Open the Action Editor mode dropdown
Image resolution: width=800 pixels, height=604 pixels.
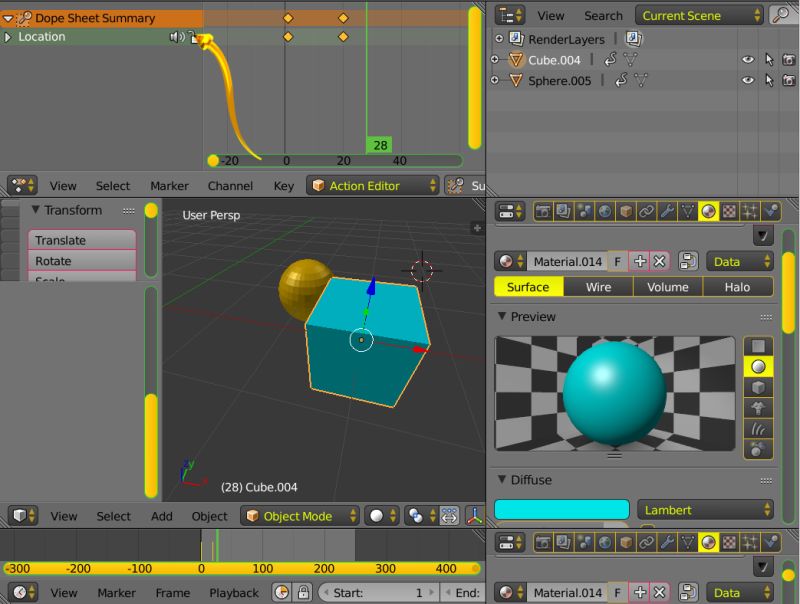point(372,185)
